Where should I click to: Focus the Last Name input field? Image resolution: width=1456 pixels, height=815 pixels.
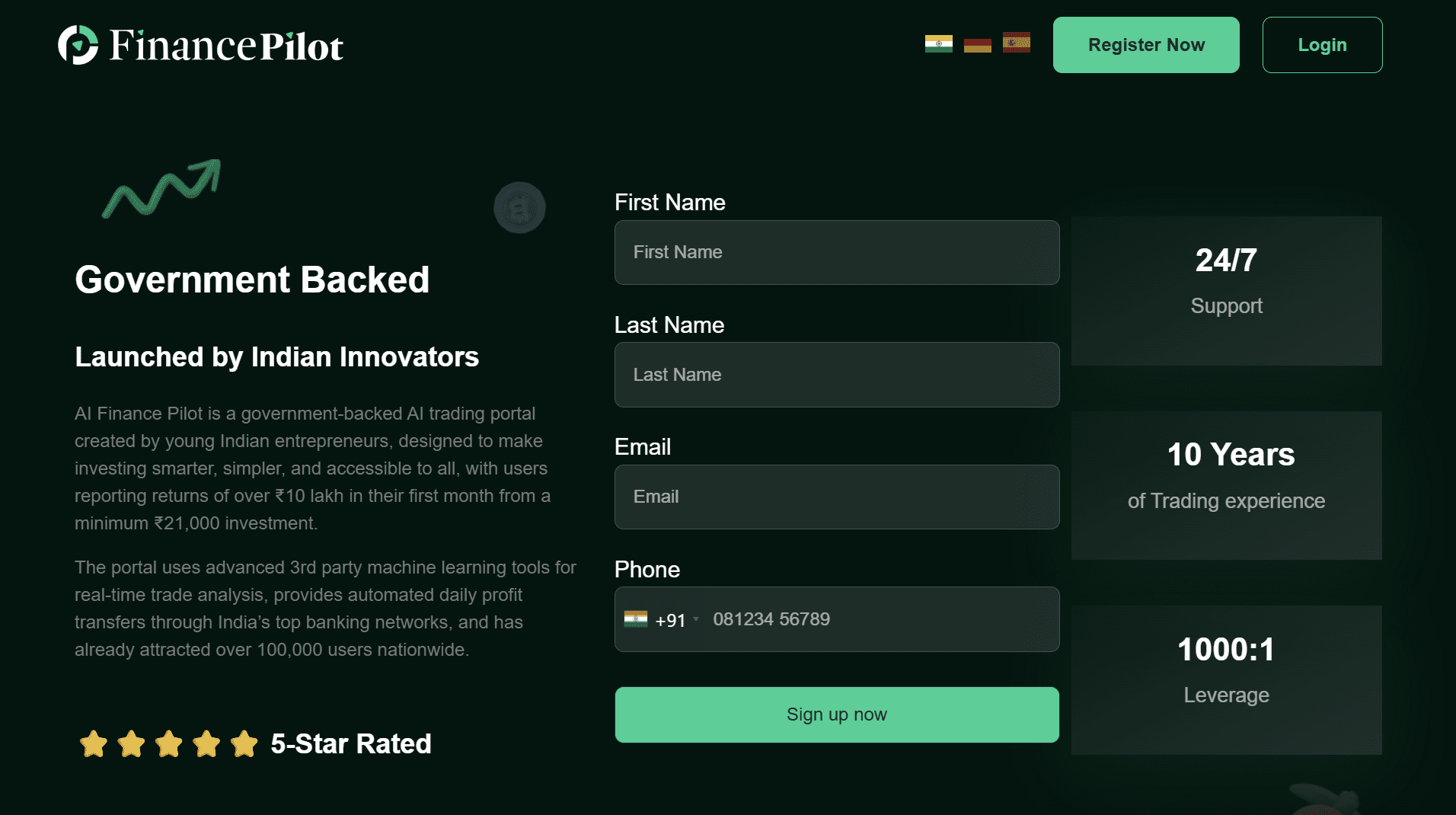837,375
